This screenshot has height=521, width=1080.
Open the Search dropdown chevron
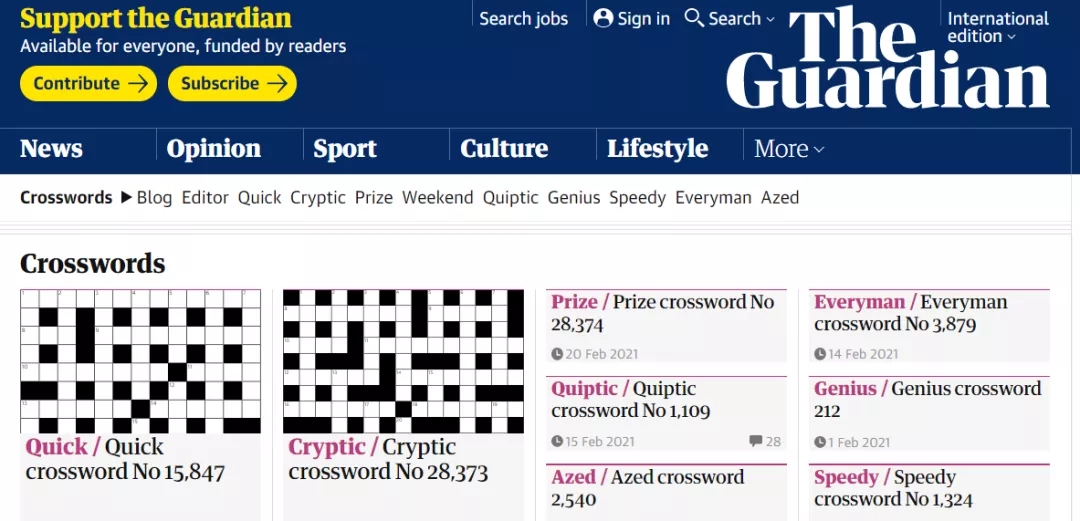point(769,19)
